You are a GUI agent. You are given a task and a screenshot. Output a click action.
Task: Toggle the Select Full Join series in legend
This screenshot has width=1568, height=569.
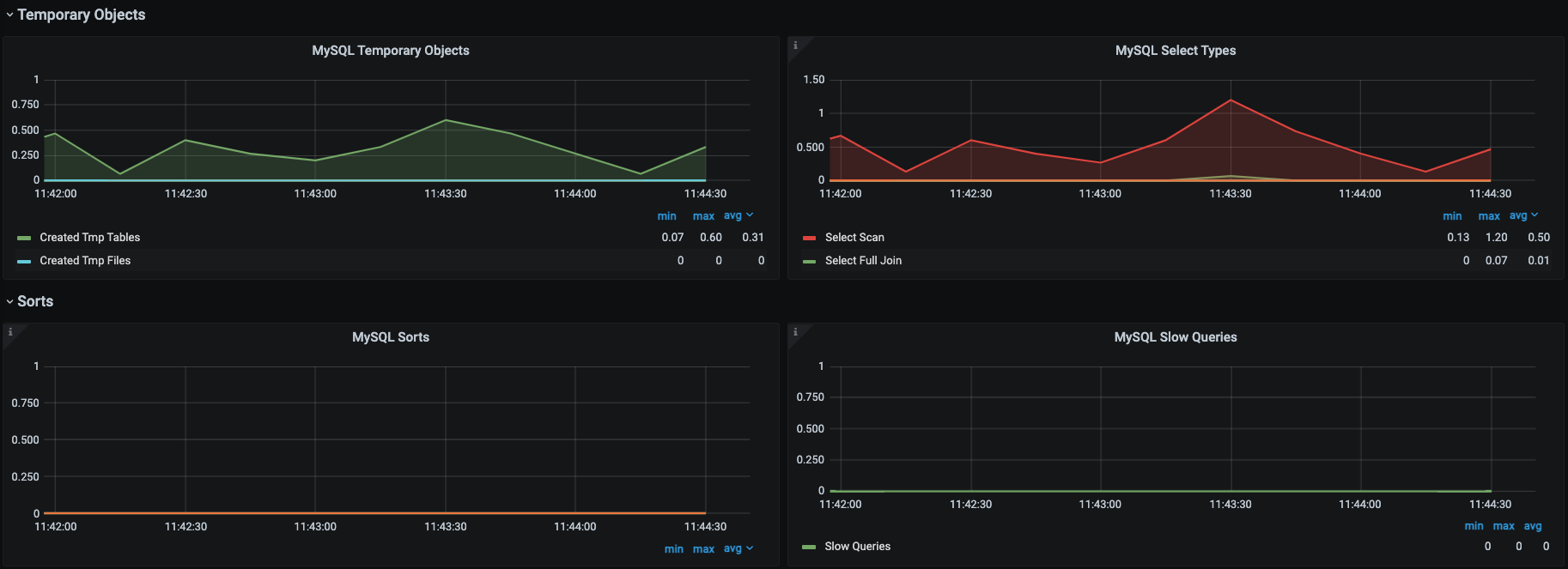click(863, 261)
